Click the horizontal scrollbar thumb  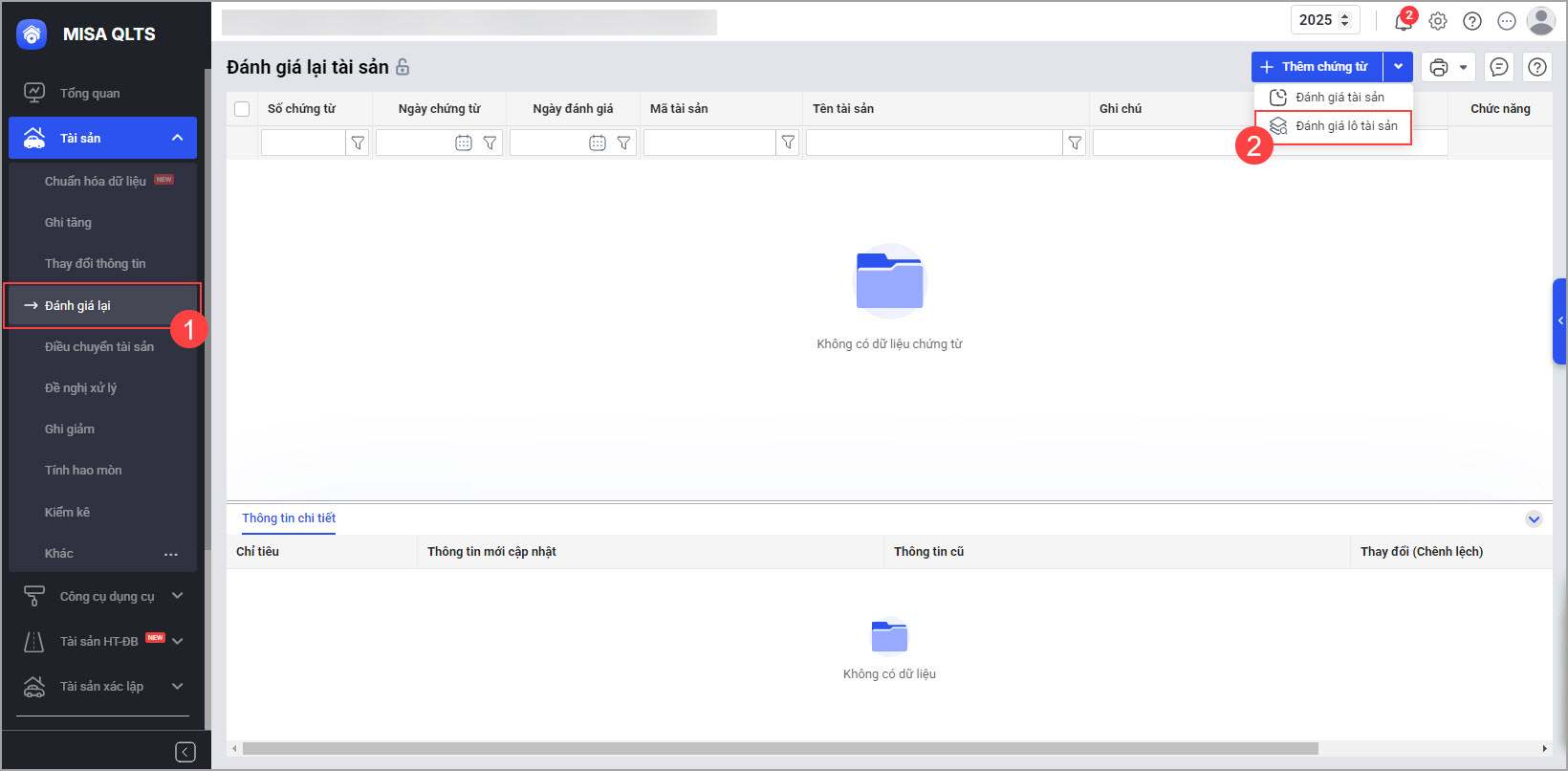pos(780,749)
